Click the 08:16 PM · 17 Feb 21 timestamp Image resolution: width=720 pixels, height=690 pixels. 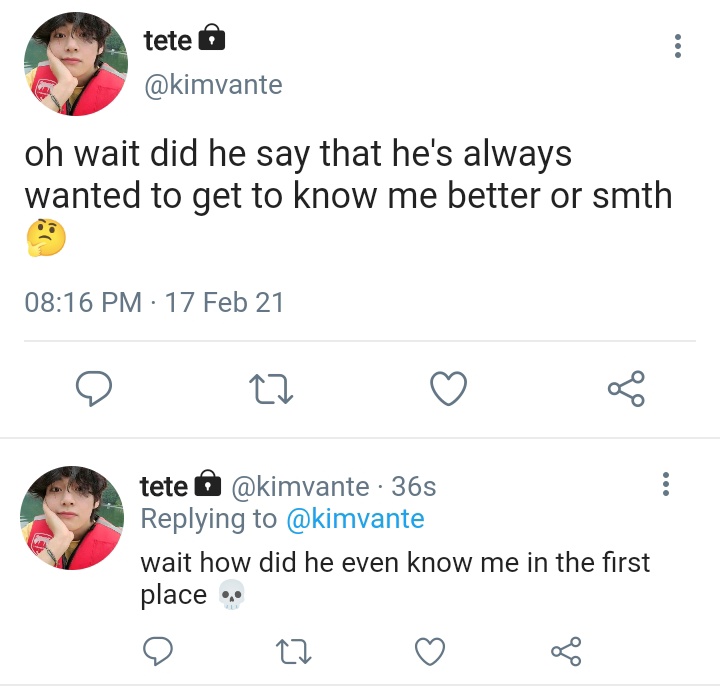click(154, 303)
